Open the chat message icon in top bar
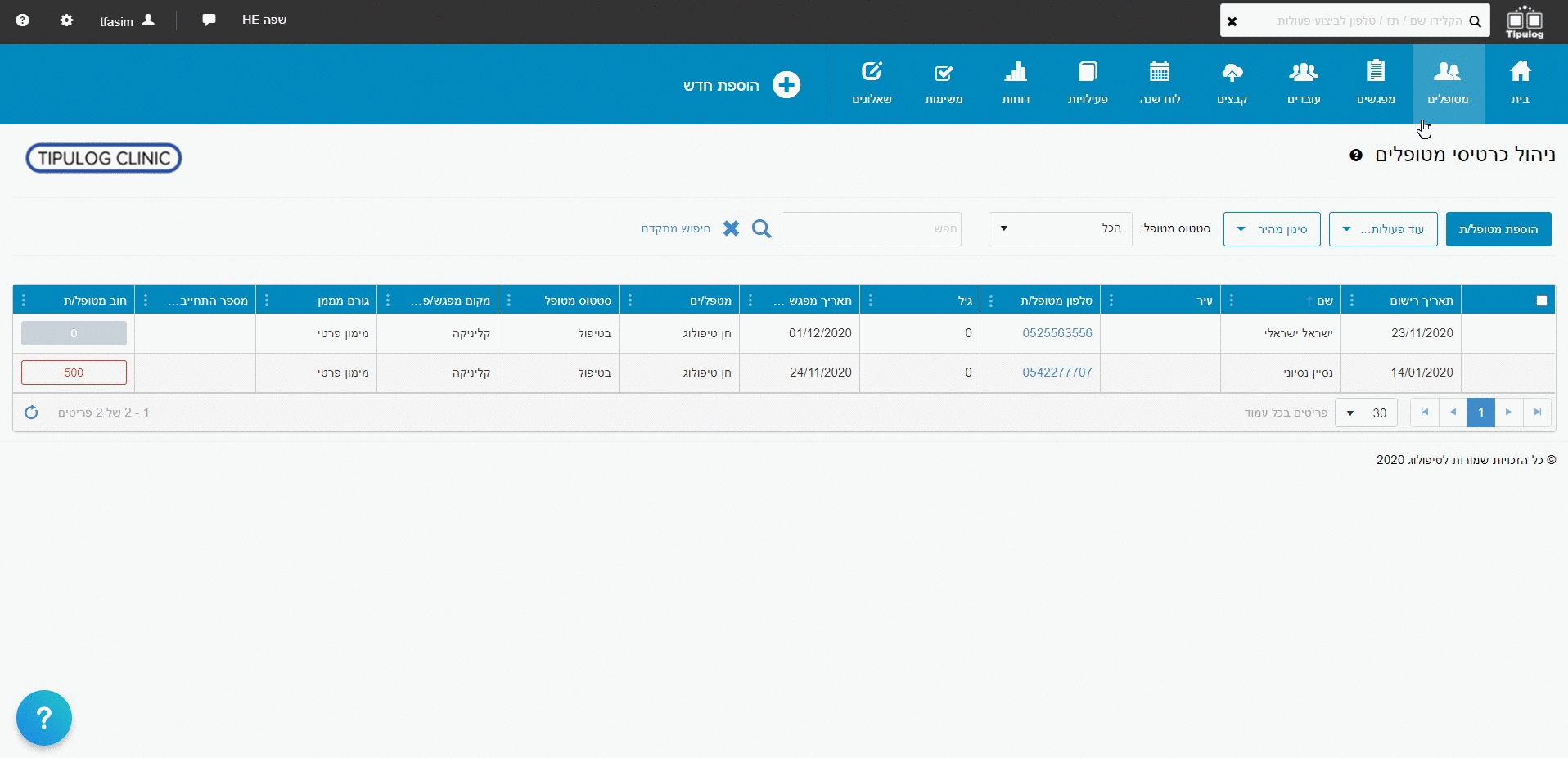Image resolution: width=1568 pixels, height=758 pixels. 209,20
